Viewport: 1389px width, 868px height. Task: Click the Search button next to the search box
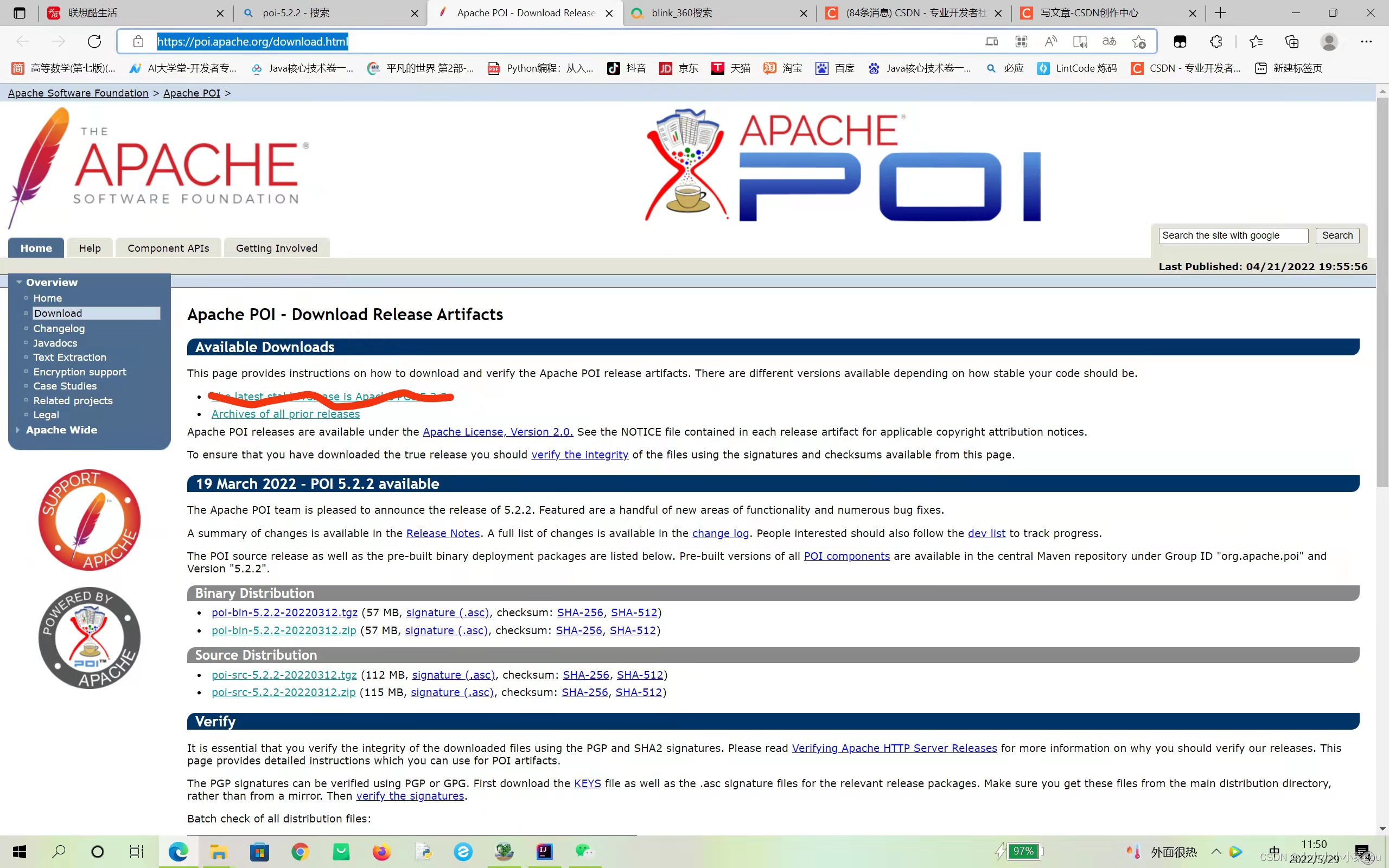click(1337, 235)
